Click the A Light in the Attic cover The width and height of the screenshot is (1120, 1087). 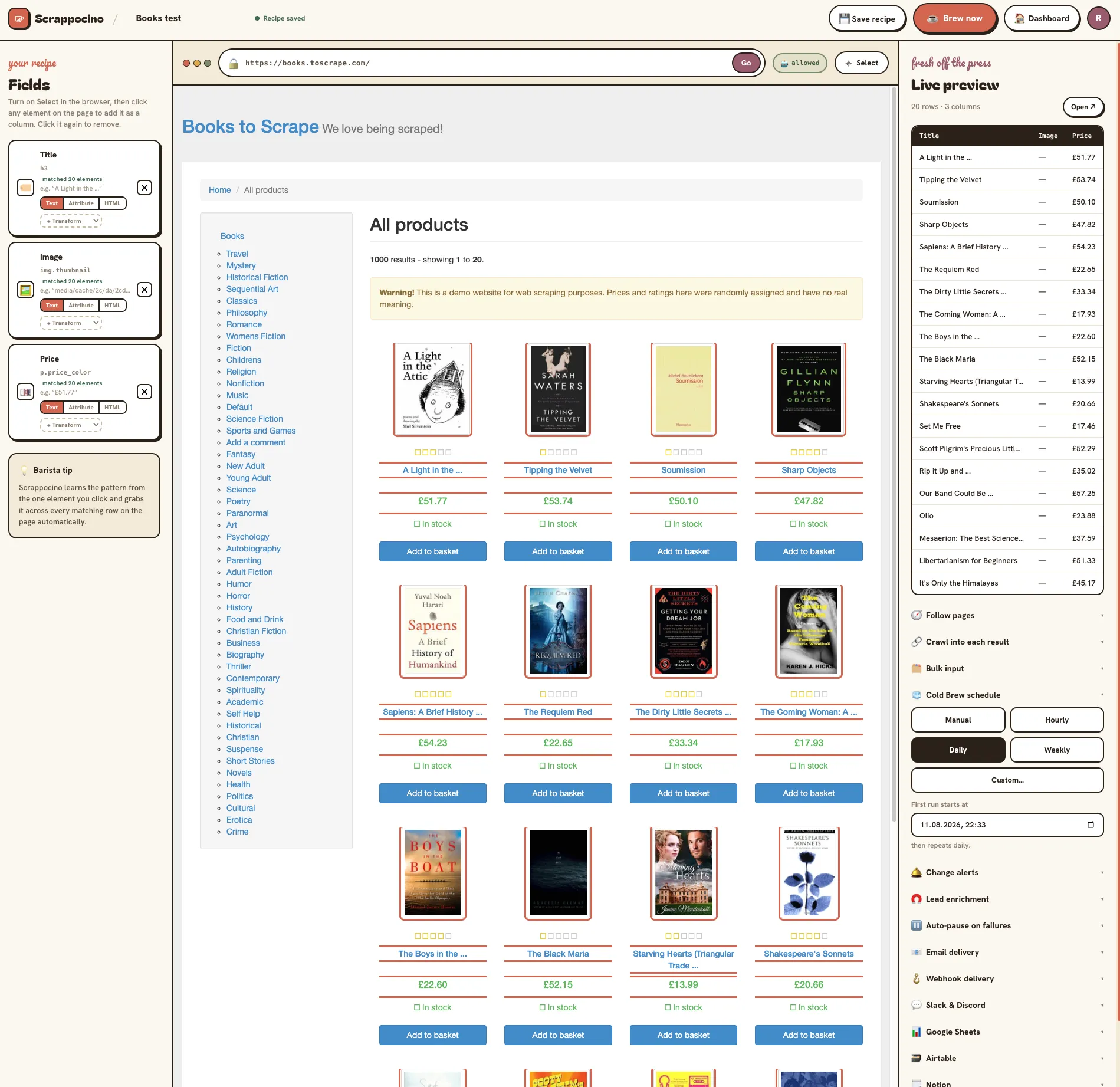(432, 390)
